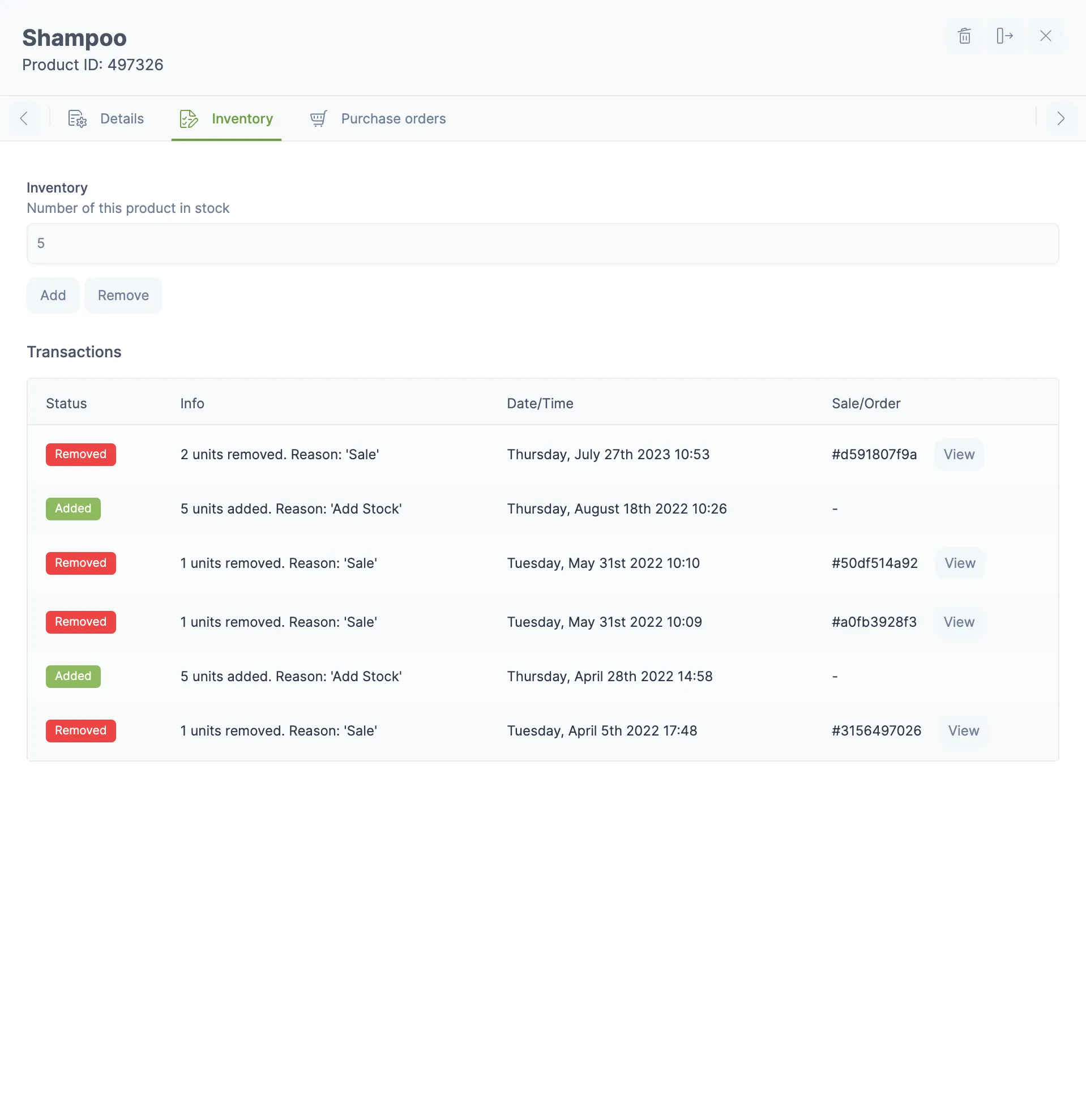Navigate forward using the right chevron
The image size is (1086, 1120).
[x=1061, y=118]
